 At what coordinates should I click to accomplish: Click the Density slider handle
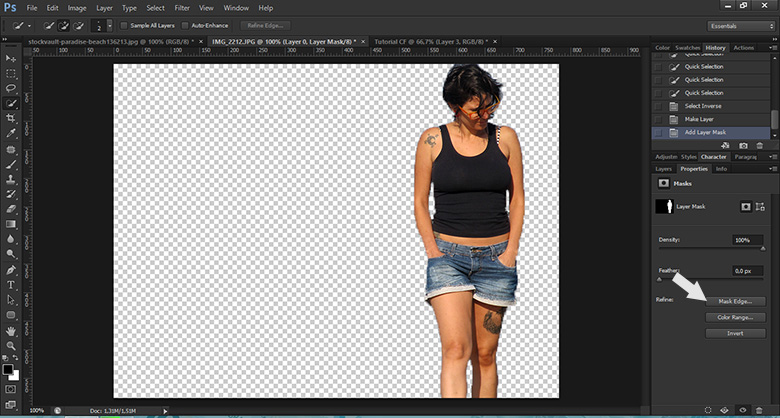coord(765,250)
